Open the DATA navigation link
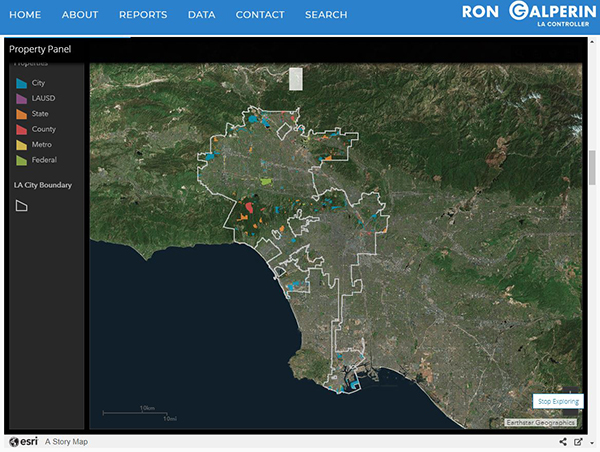600x452 pixels. point(201,15)
